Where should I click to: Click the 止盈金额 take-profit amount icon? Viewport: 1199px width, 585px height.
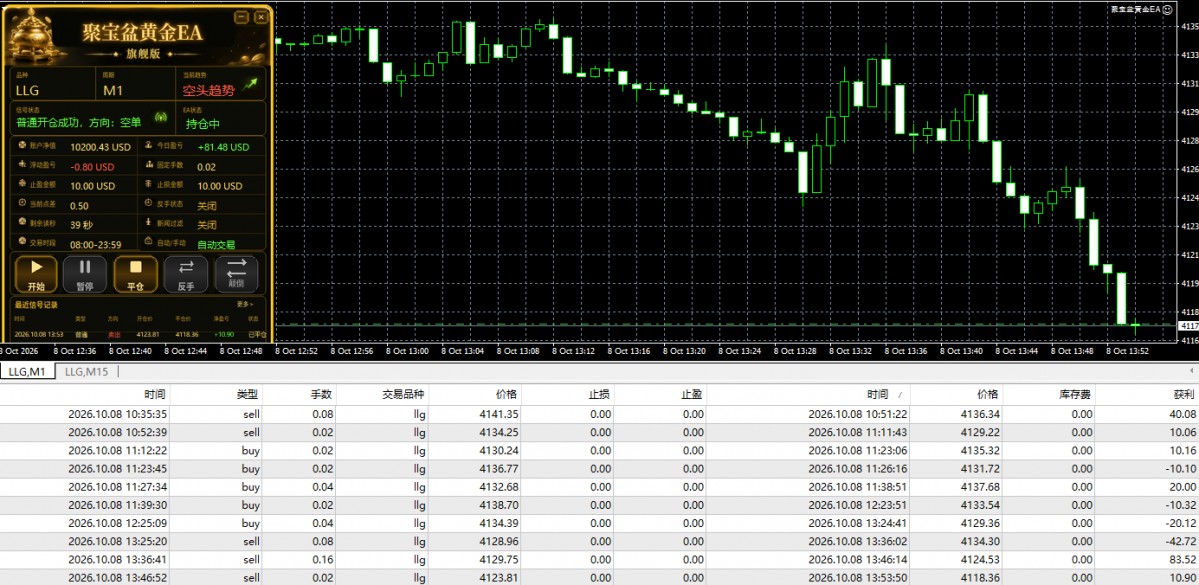22,184
